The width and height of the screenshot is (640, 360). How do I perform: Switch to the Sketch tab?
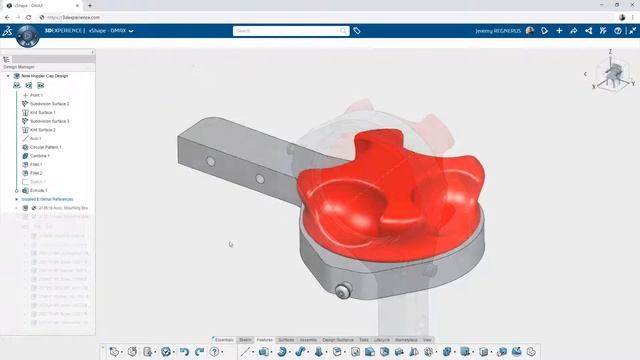(x=245, y=340)
